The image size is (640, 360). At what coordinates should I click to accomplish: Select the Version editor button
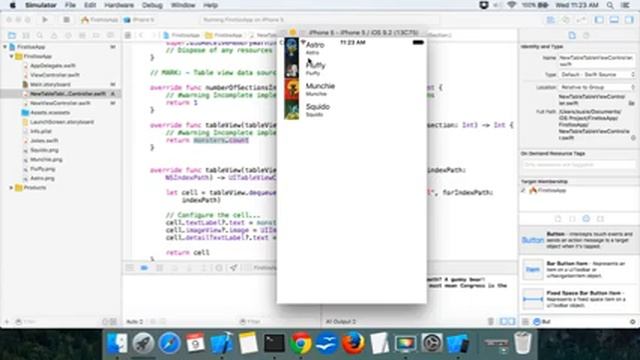coord(581,20)
